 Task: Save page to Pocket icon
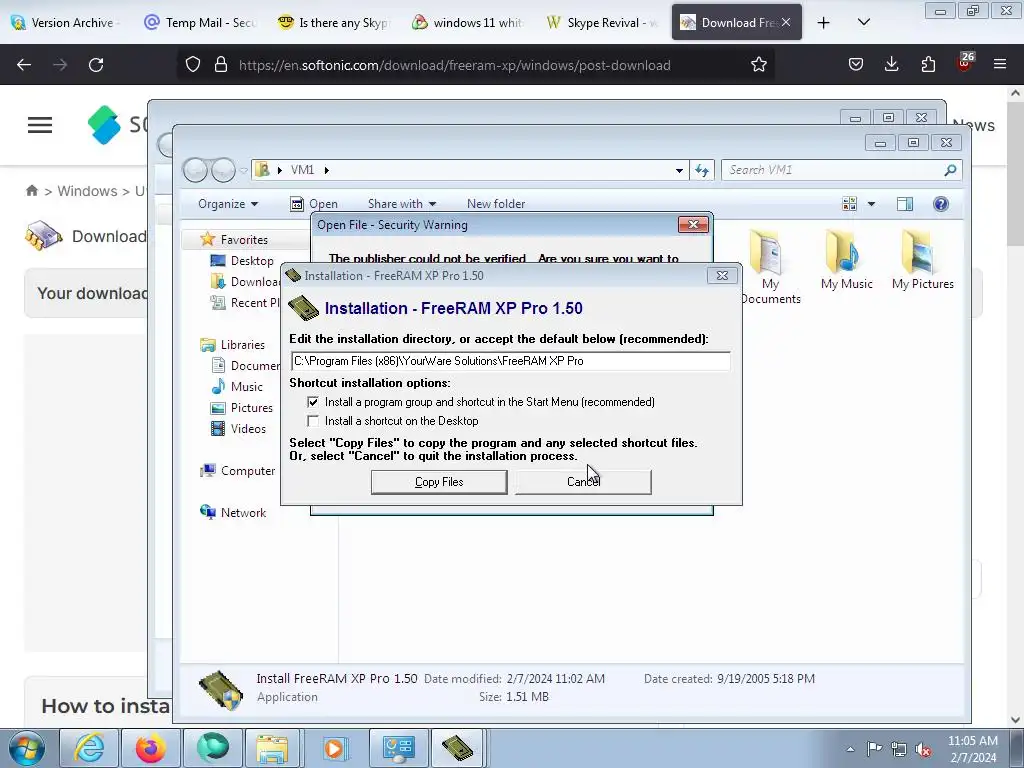(856, 65)
